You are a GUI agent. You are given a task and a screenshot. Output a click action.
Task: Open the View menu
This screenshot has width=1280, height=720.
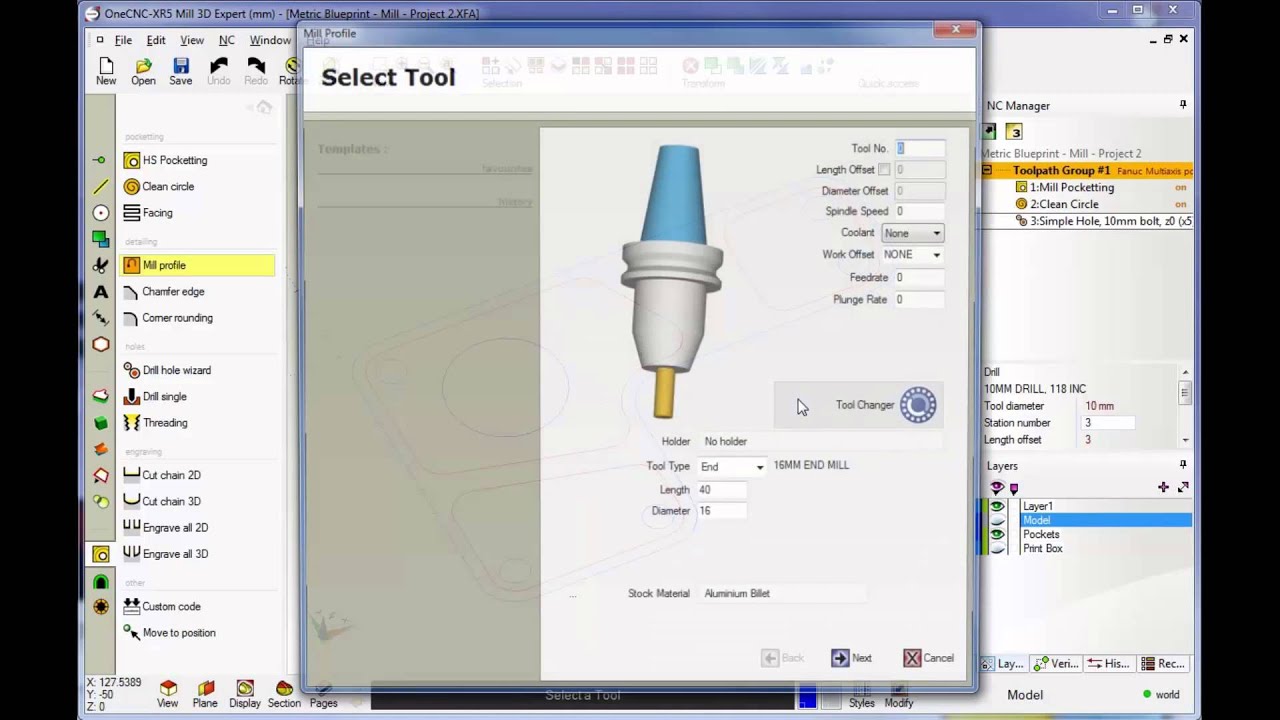192,40
